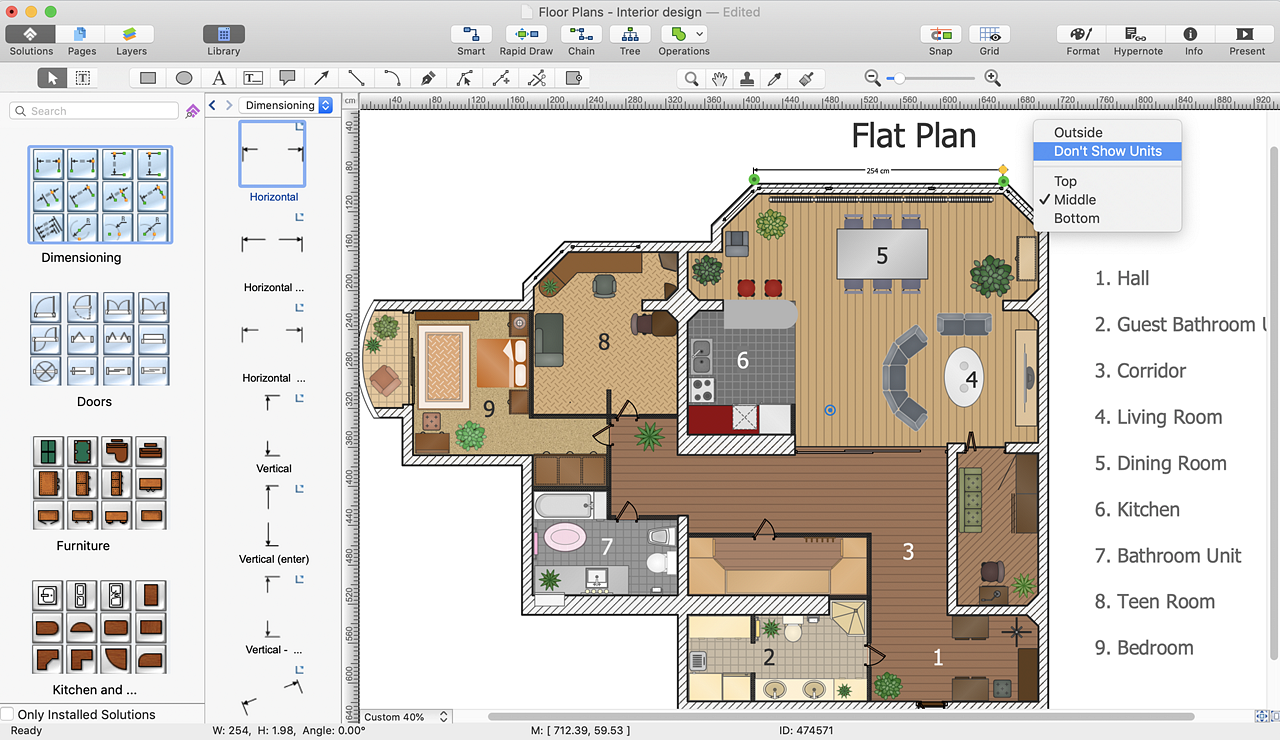This screenshot has width=1280, height=740.
Task: Open the Doors solution thumbnail
Action: 100,339
